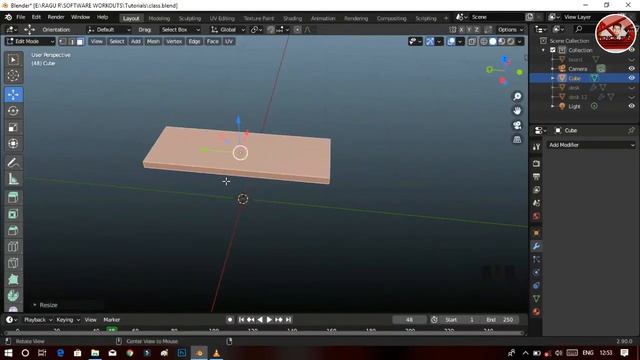This screenshot has height=360, width=640.
Task: Toggle the camera view gizmo
Action: pyautogui.click(x=517, y=125)
